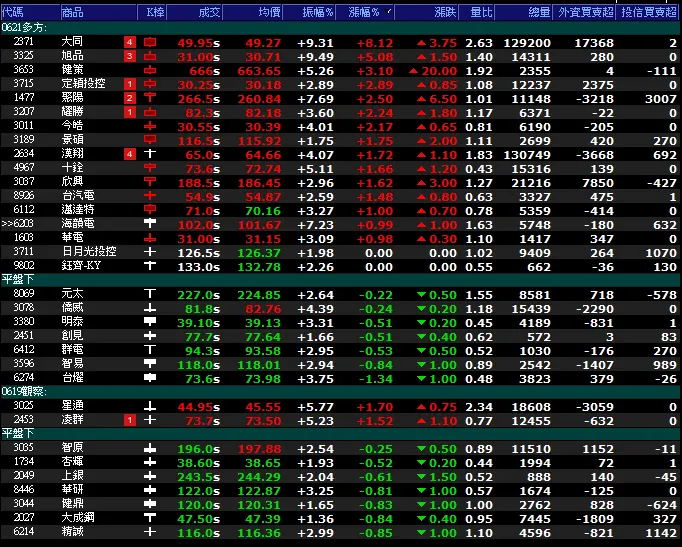Select stock name 群電
682x547 pixels.
(x=72, y=350)
